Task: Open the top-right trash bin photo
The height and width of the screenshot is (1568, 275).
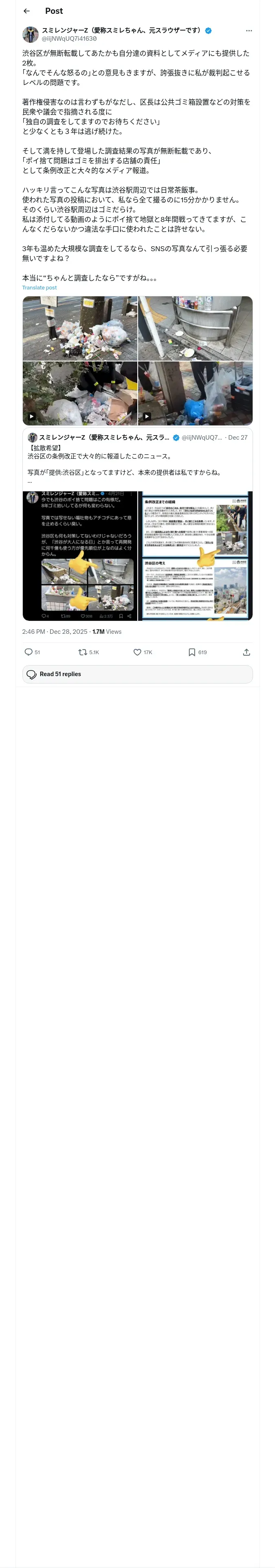Action: pyautogui.click(x=195, y=328)
